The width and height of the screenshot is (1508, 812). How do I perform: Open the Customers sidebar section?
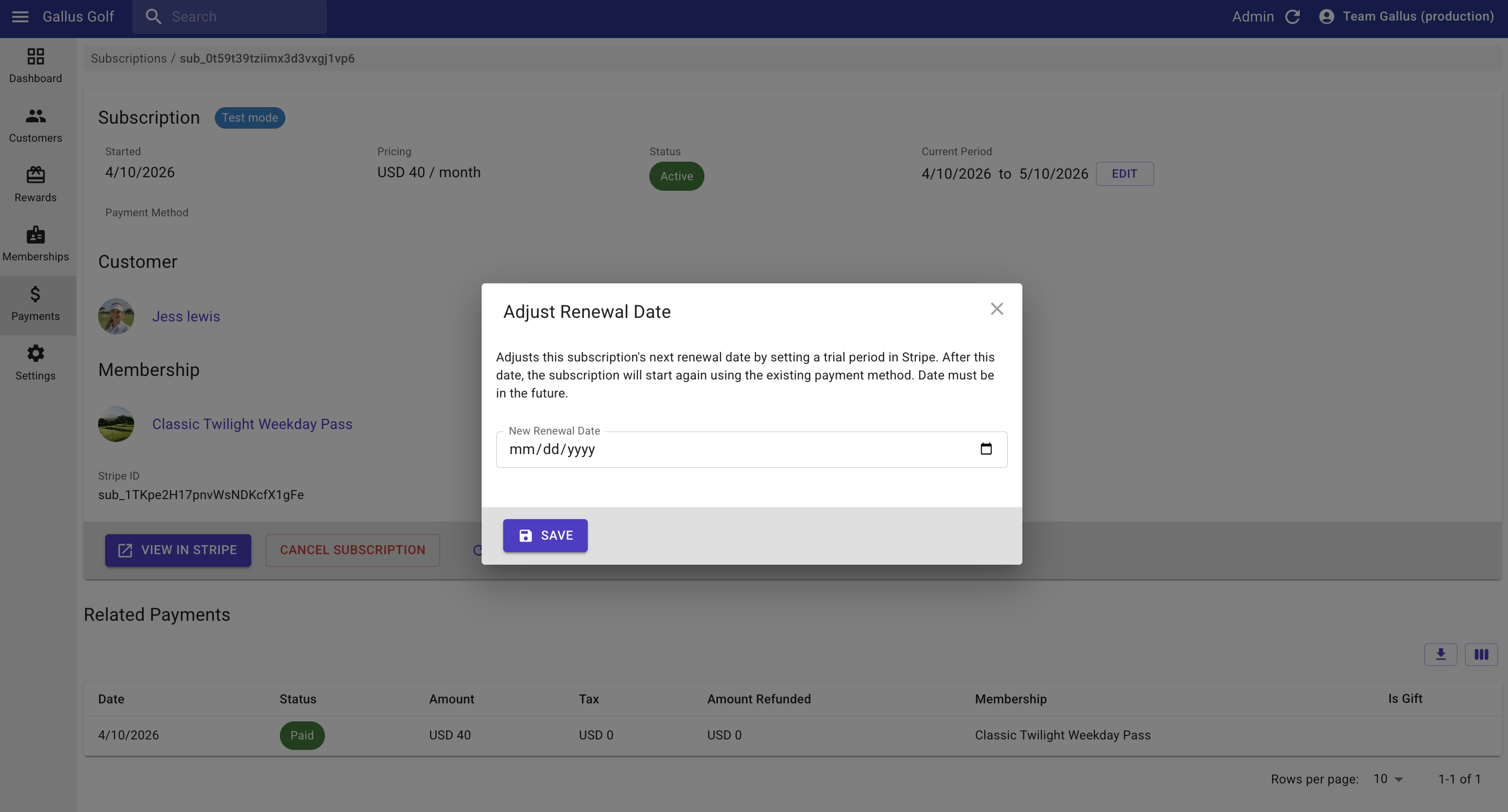pos(36,125)
